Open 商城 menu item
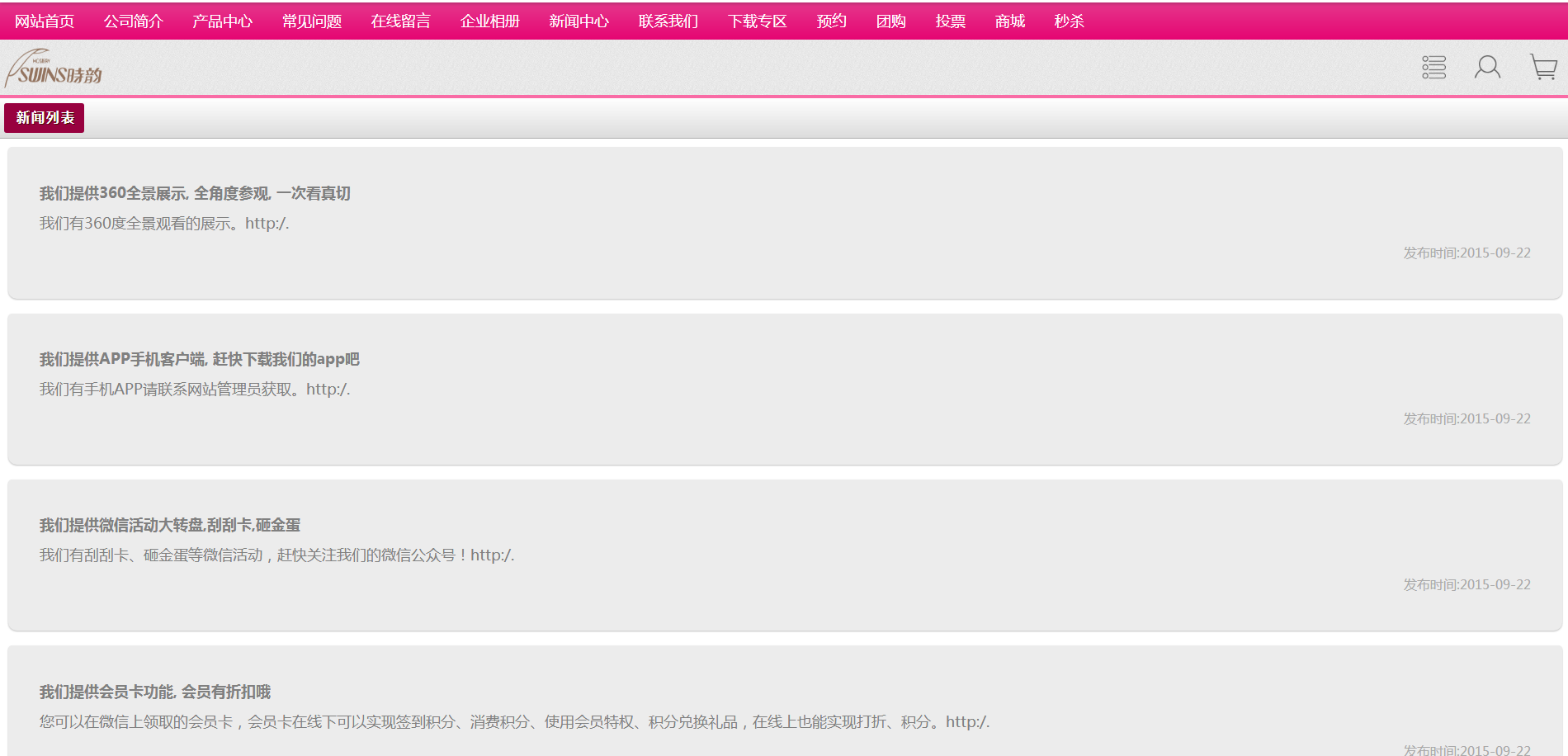Screen dimensions: 1568x756 click(x=1010, y=21)
